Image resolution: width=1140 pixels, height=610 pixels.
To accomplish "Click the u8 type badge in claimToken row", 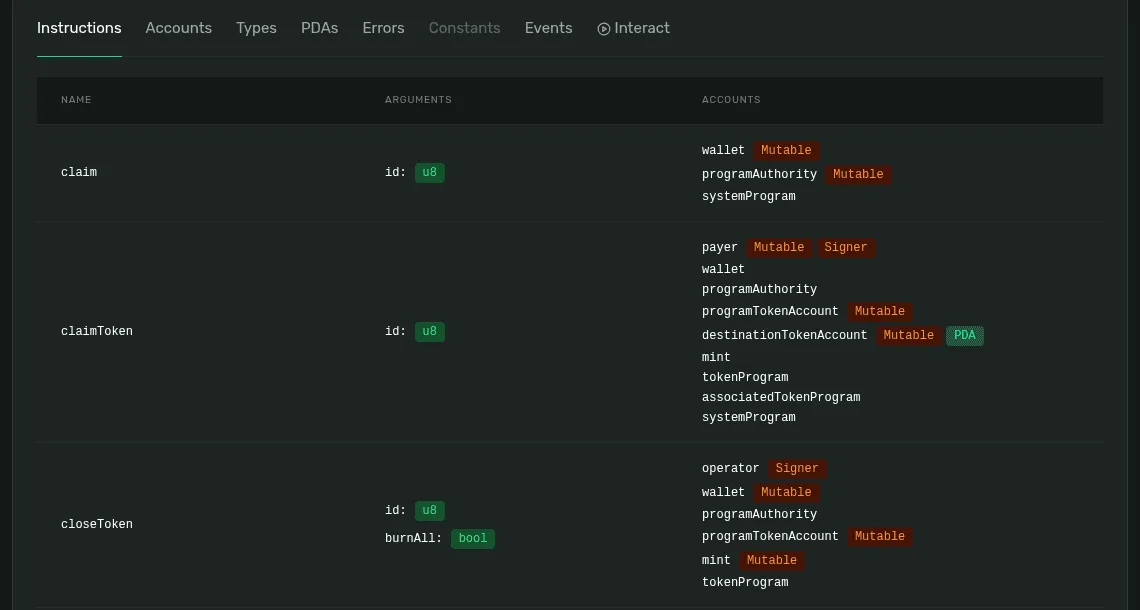I will pos(430,331).
